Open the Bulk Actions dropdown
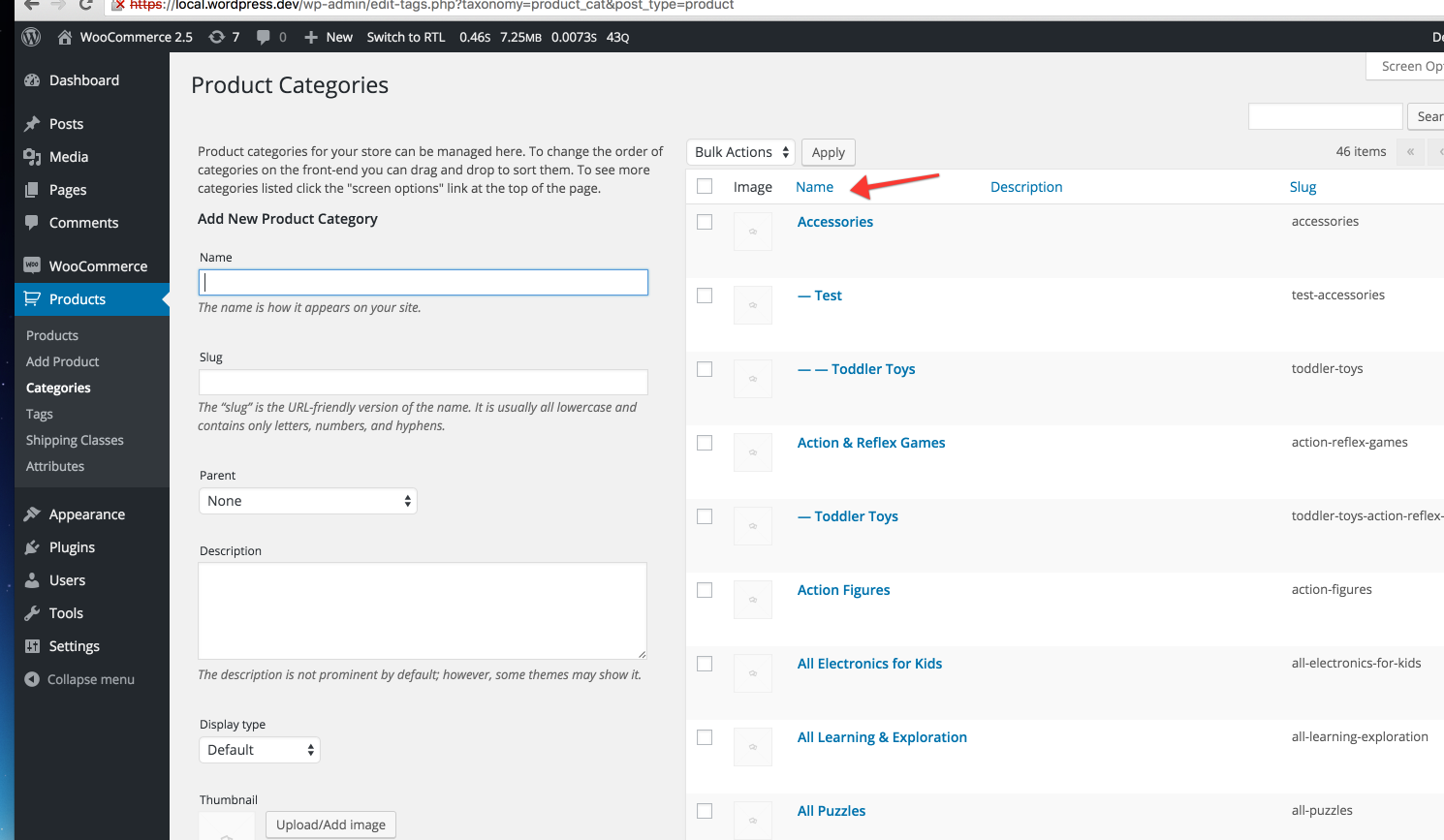 click(x=741, y=152)
